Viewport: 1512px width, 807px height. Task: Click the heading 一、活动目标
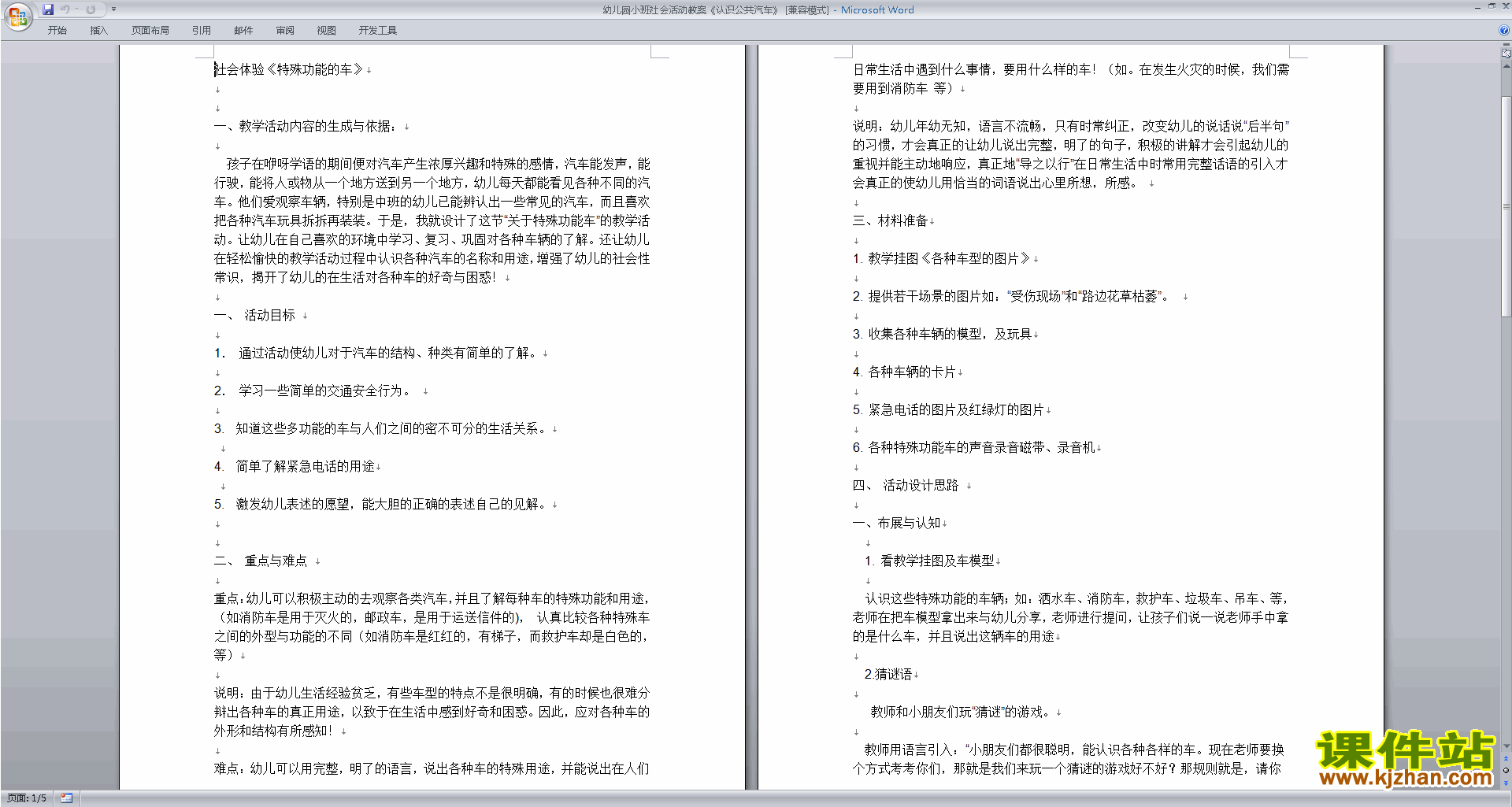coord(255,315)
